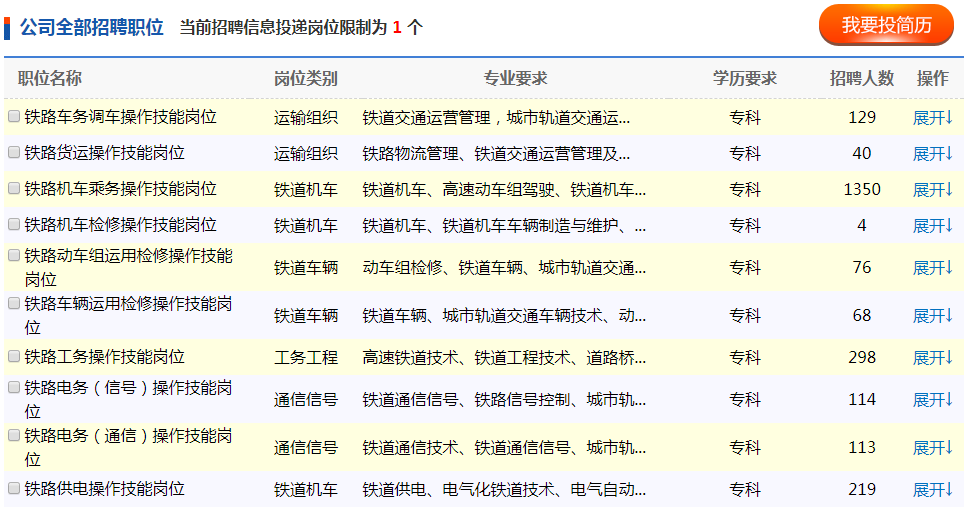Click the 职位名称 column header

click(50, 79)
